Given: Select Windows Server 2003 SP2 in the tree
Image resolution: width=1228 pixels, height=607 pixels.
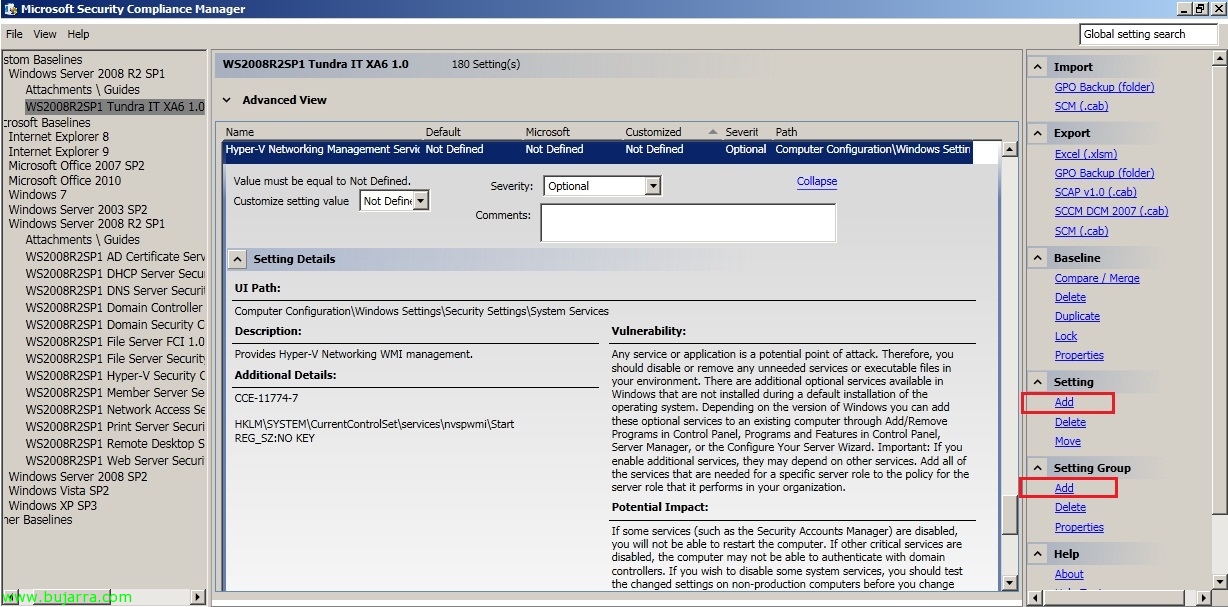Looking at the screenshot, I should (78, 210).
